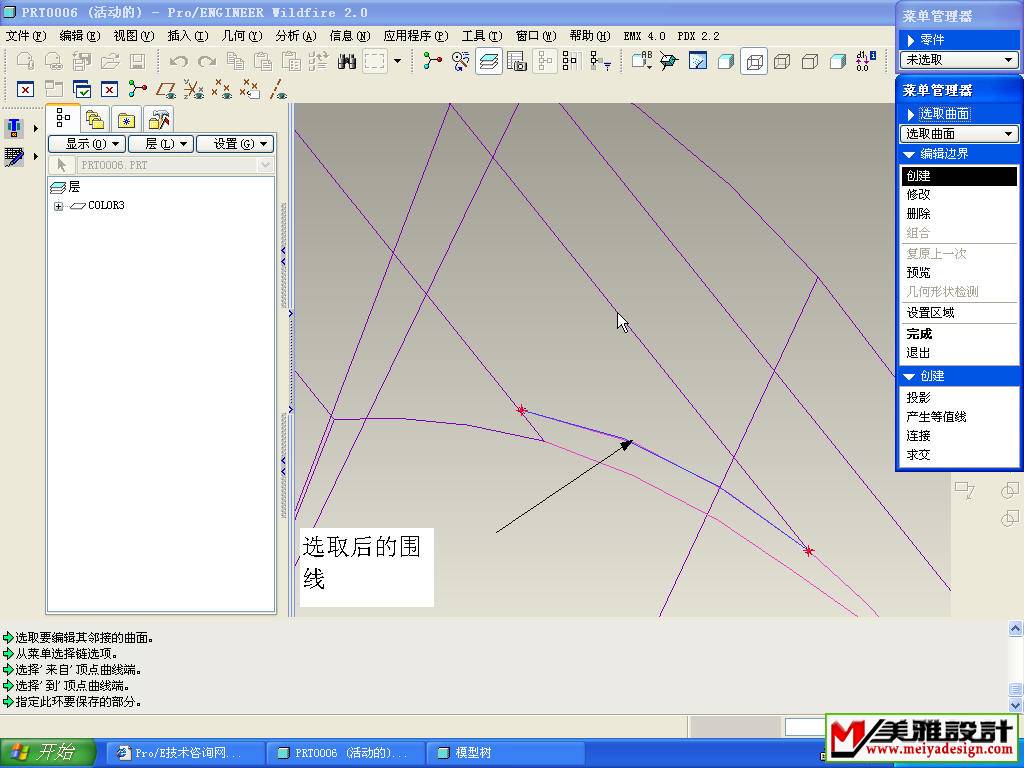This screenshot has height=768, width=1024.
Task: Click the selection box toolbar icon
Action: (x=375, y=61)
